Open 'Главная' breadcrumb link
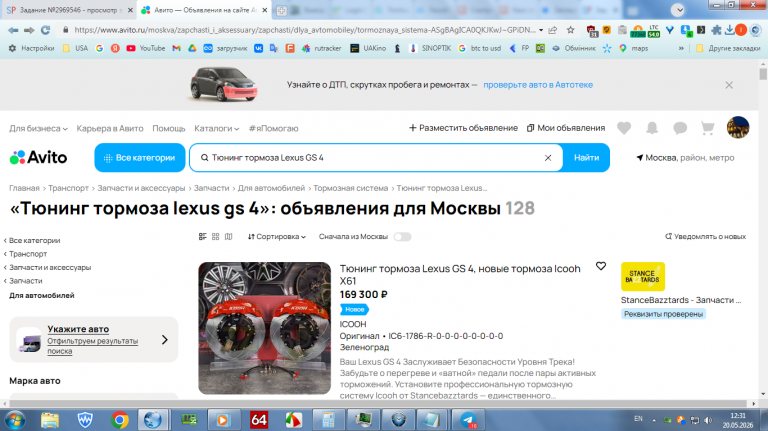This screenshot has width=768, height=431. point(24,188)
